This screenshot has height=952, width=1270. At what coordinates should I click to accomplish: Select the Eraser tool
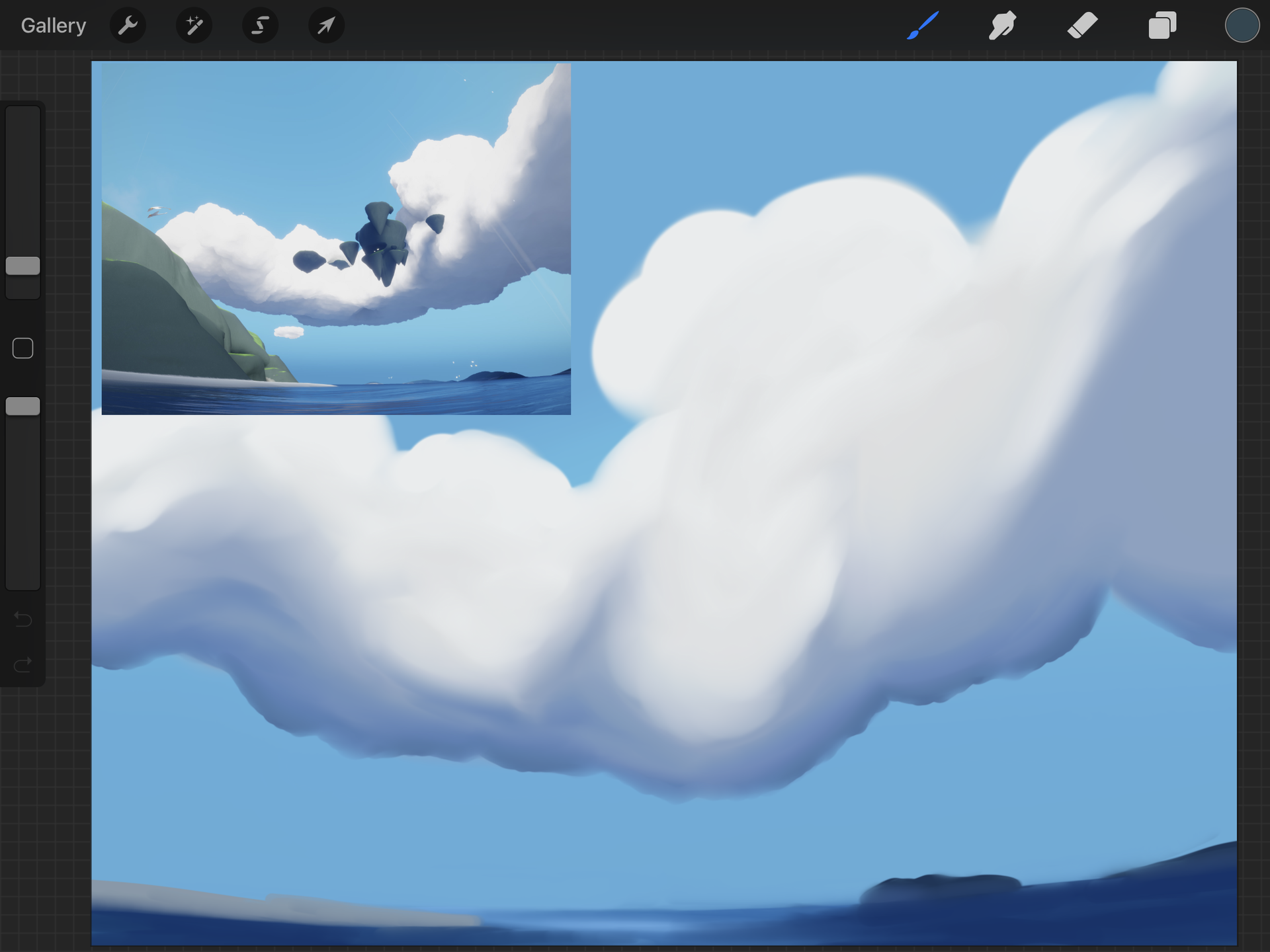point(1083,26)
